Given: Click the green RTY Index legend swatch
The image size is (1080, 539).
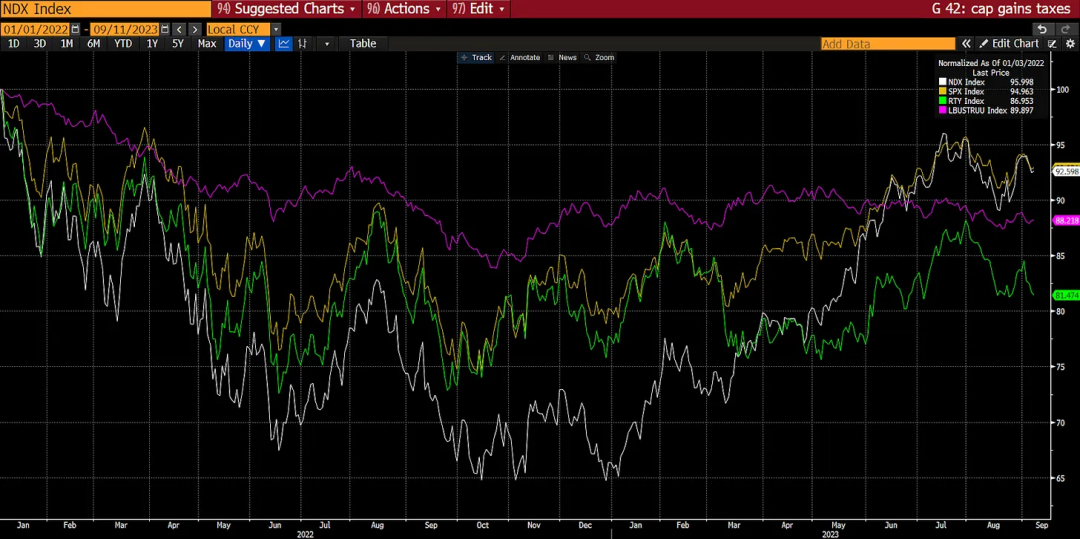Looking at the screenshot, I should click(x=942, y=101).
